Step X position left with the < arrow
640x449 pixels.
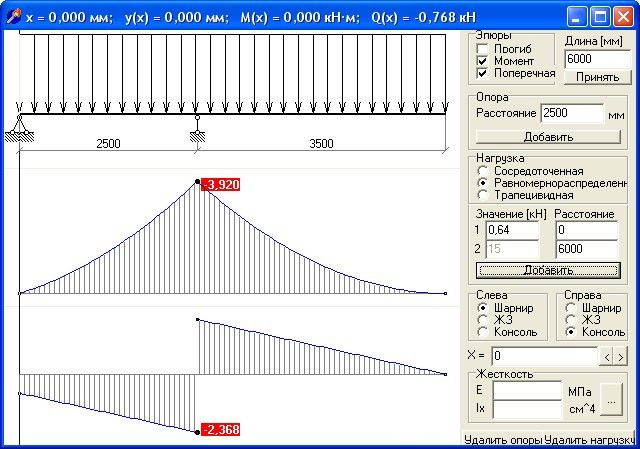(x=604, y=356)
